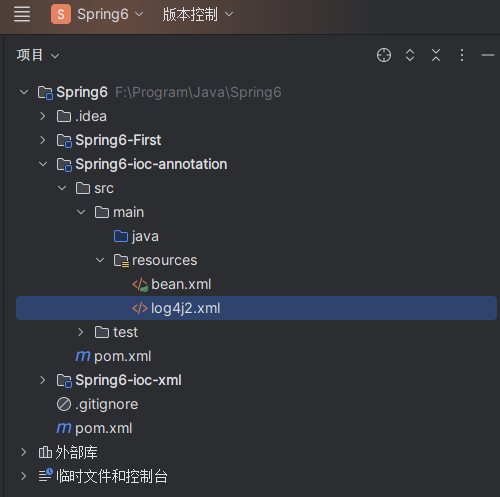The image size is (500, 497).
Task: Select the Spring6-ioc-annotation module name
Action: [x=151, y=164]
